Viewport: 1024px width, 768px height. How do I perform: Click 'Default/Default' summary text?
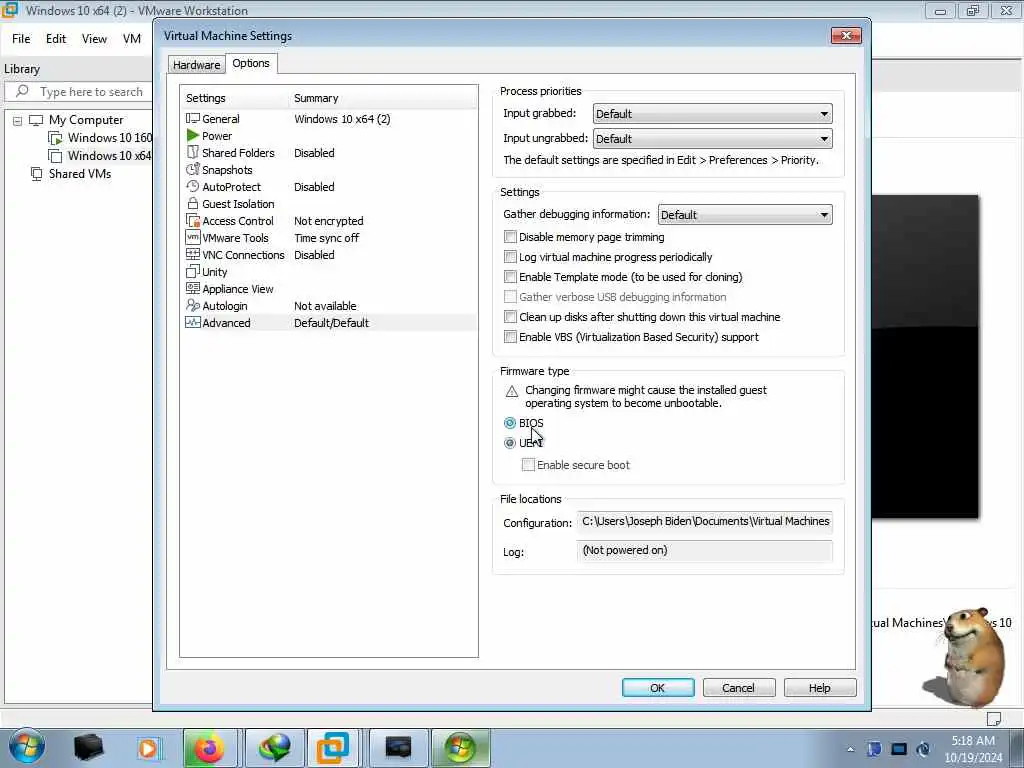331,323
